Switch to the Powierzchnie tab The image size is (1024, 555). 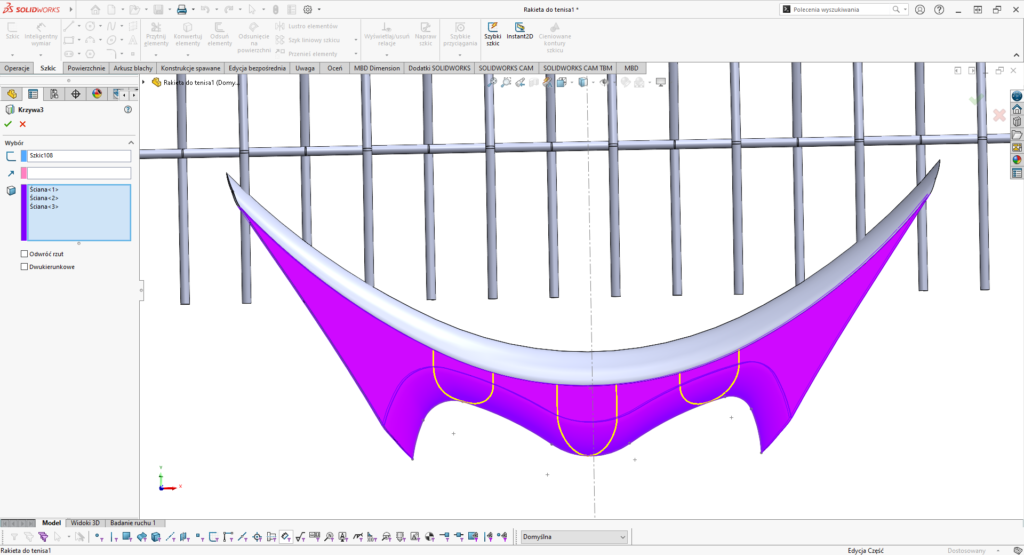click(x=85, y=68)
